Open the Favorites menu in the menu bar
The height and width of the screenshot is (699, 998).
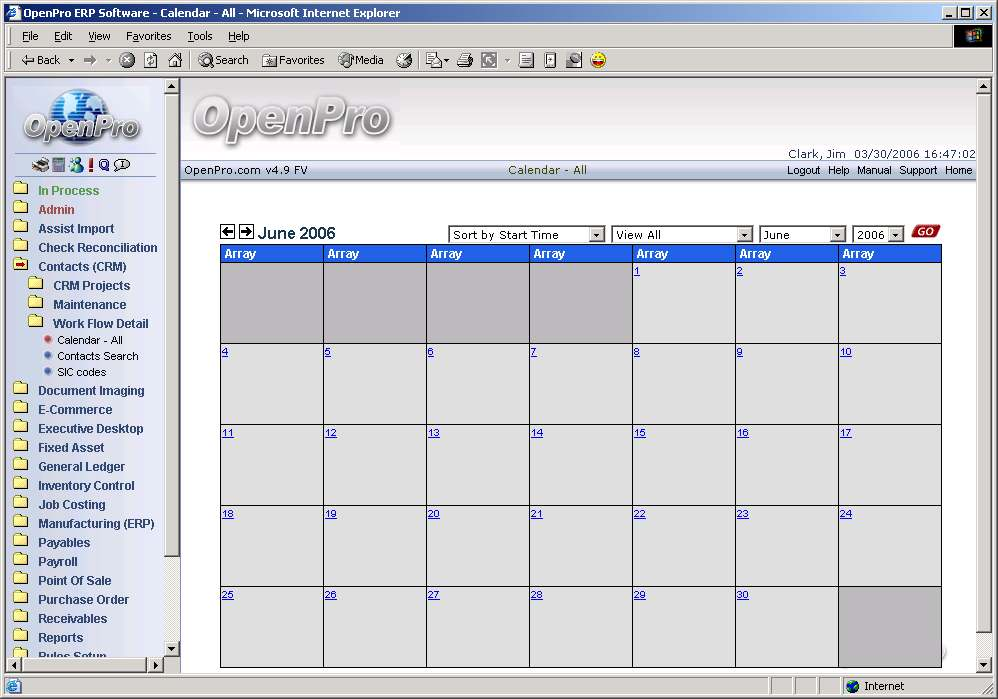click(148, 36)
